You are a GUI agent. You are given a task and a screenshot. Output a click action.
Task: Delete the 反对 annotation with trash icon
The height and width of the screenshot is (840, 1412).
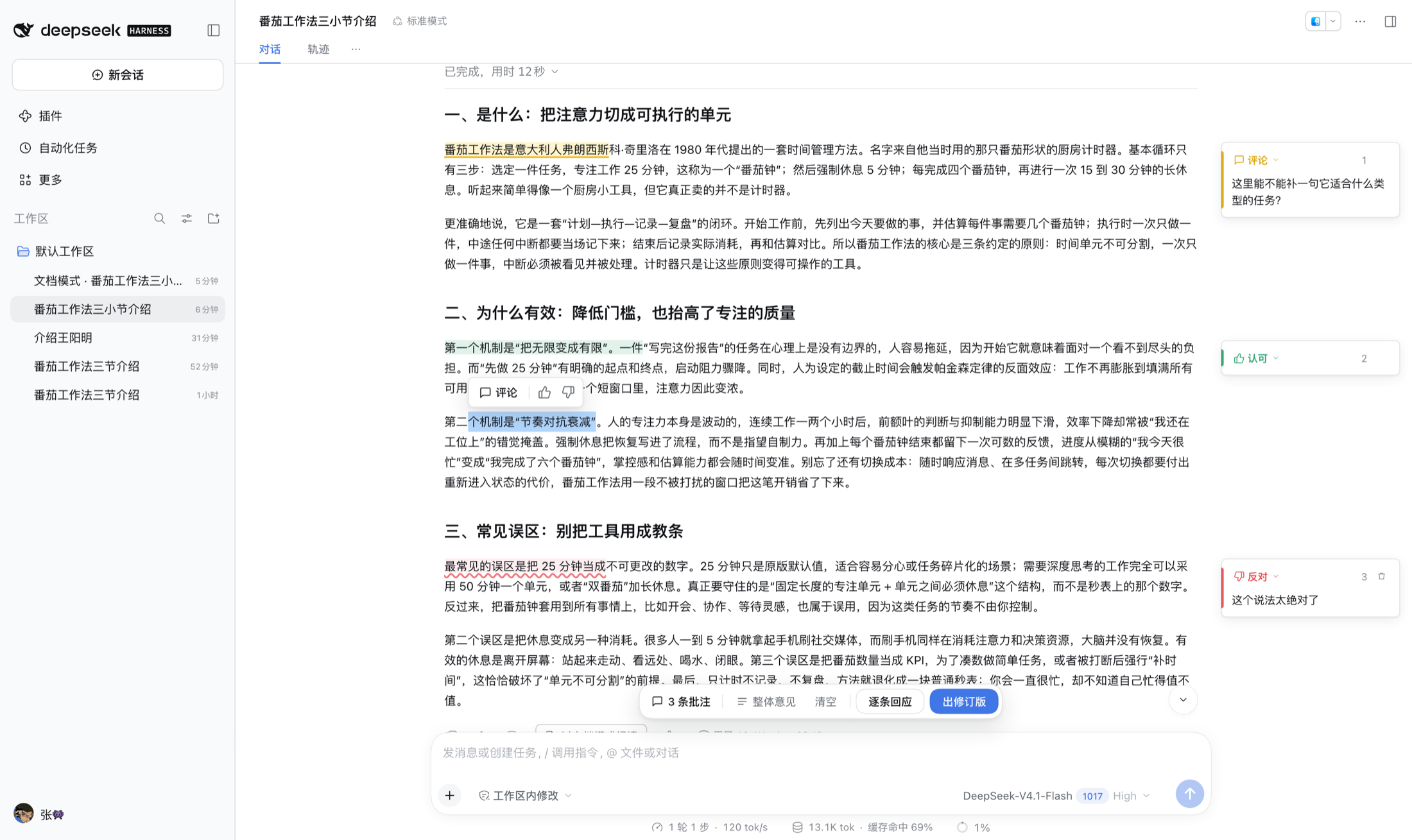tap(1382, 577)
